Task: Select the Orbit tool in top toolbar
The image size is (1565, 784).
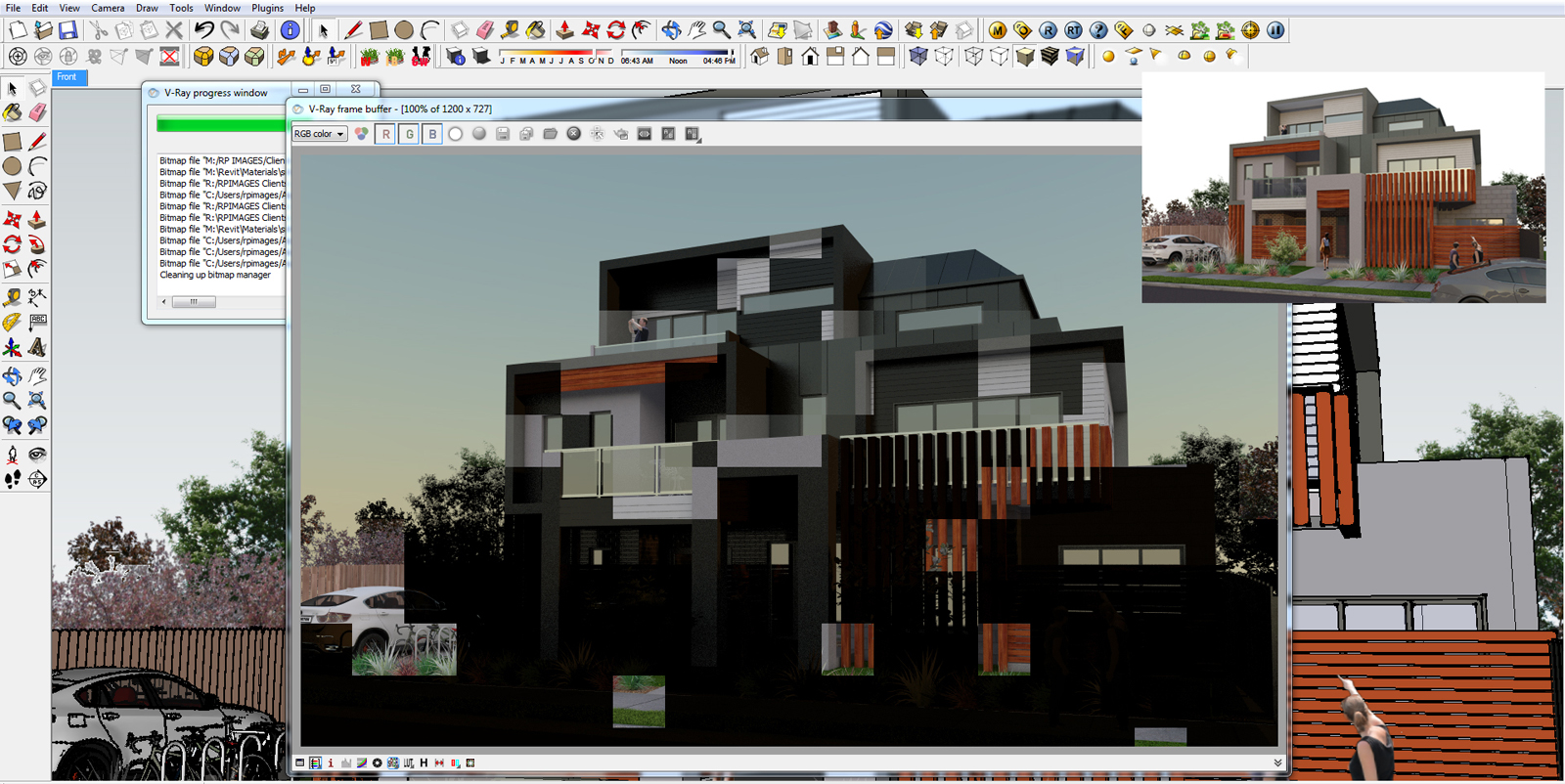Action: [x=671, y=30]
